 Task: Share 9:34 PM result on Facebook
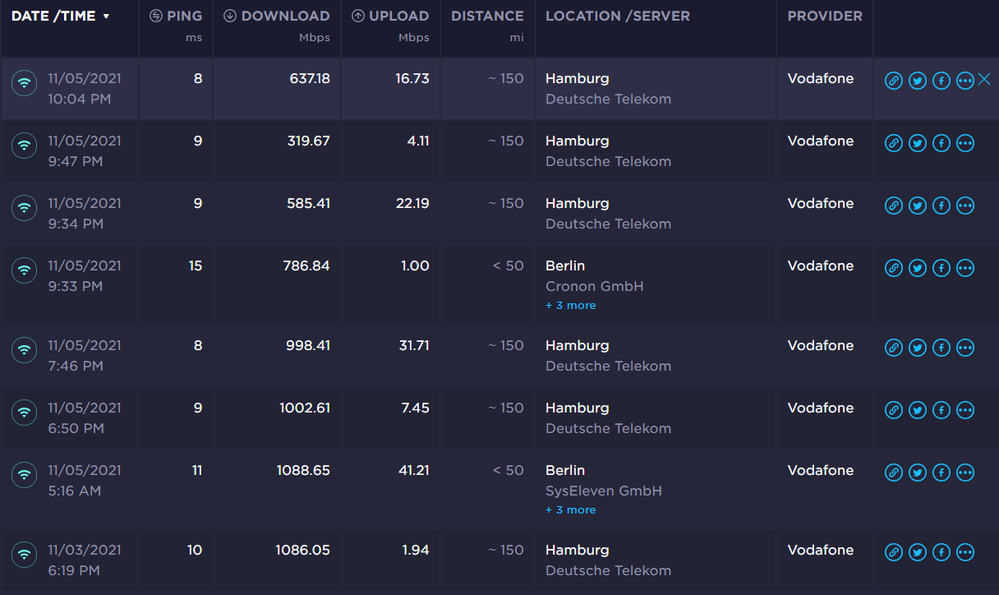[941, 205]
